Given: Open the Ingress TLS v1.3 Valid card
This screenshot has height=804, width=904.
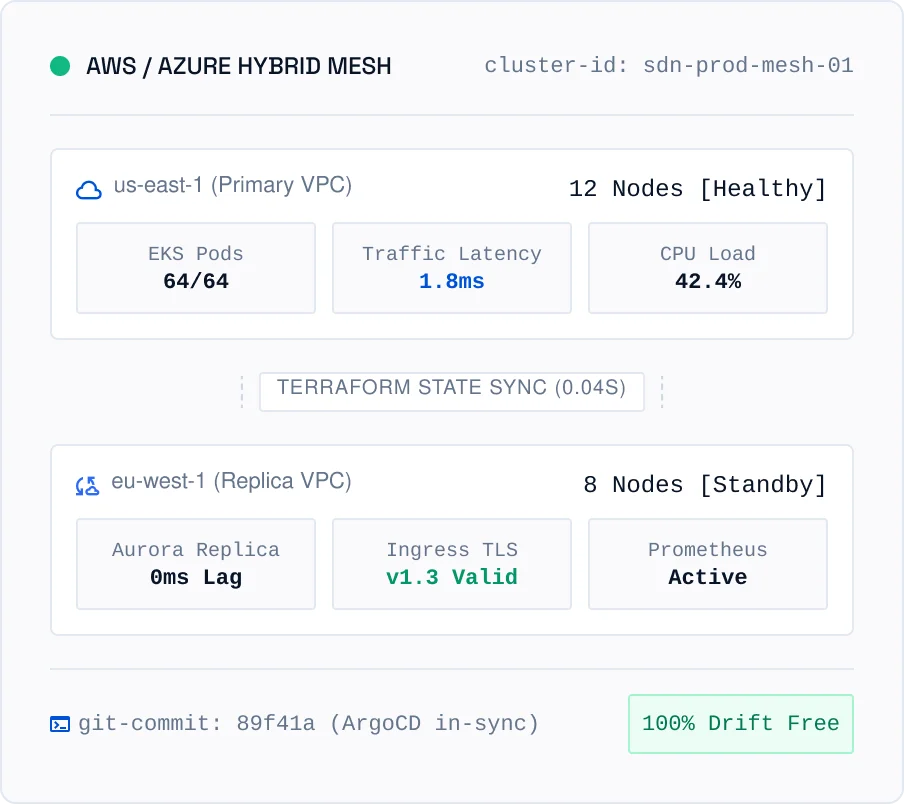Looking at the screenshot, I should [452, 564].
